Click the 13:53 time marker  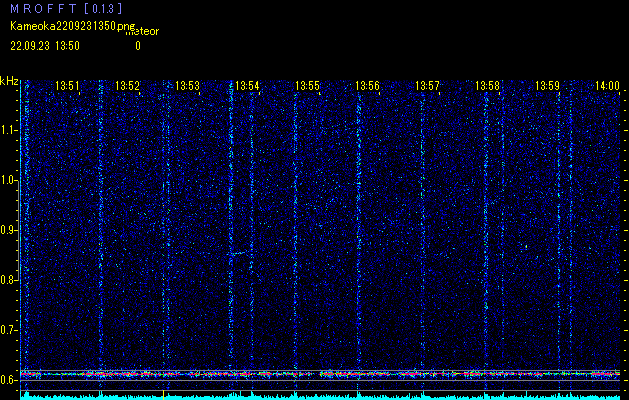(x=187, y=86)
